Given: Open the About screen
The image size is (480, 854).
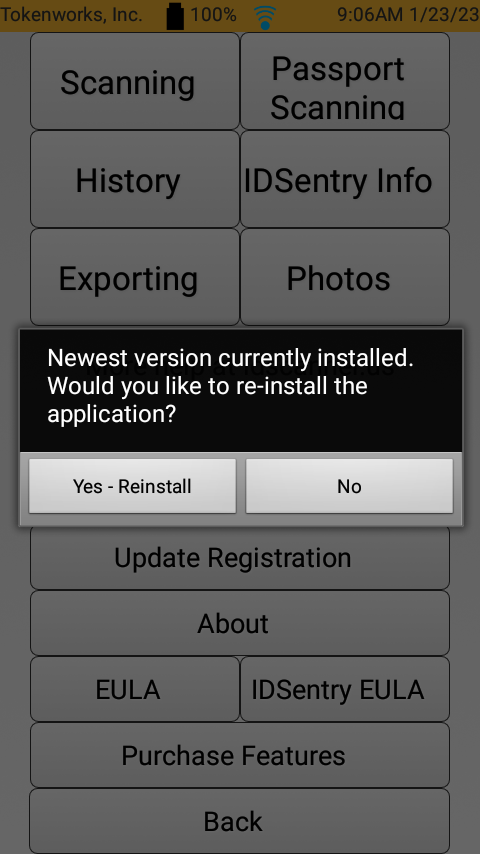Looking at the screenshot, I should click(x=240, y=623).
